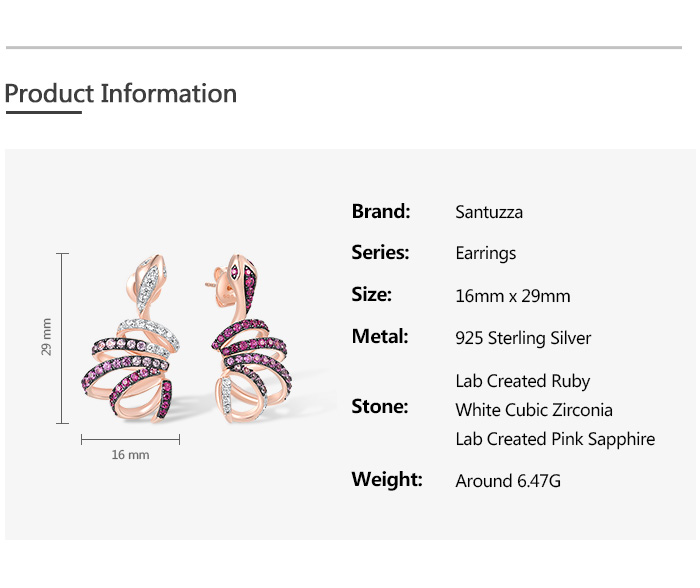Click the 16 mm width dimension label
The height and width of the screenshot is (588, 700).
click(x=130, y=455)
